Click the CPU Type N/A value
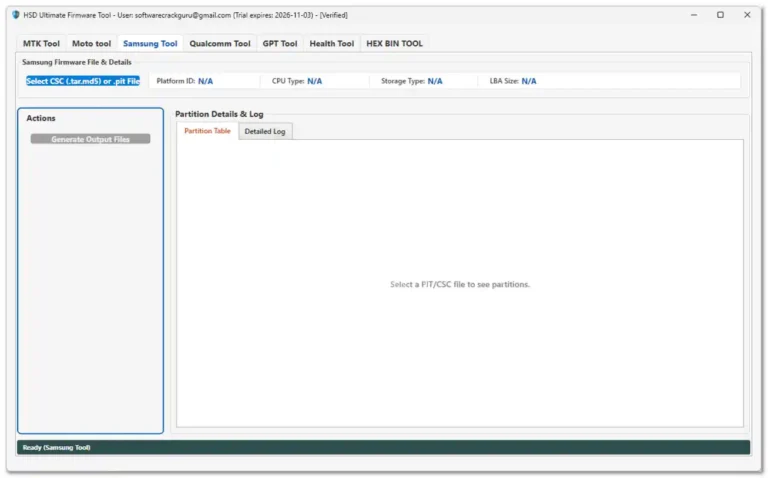 (x=314, y=81)
